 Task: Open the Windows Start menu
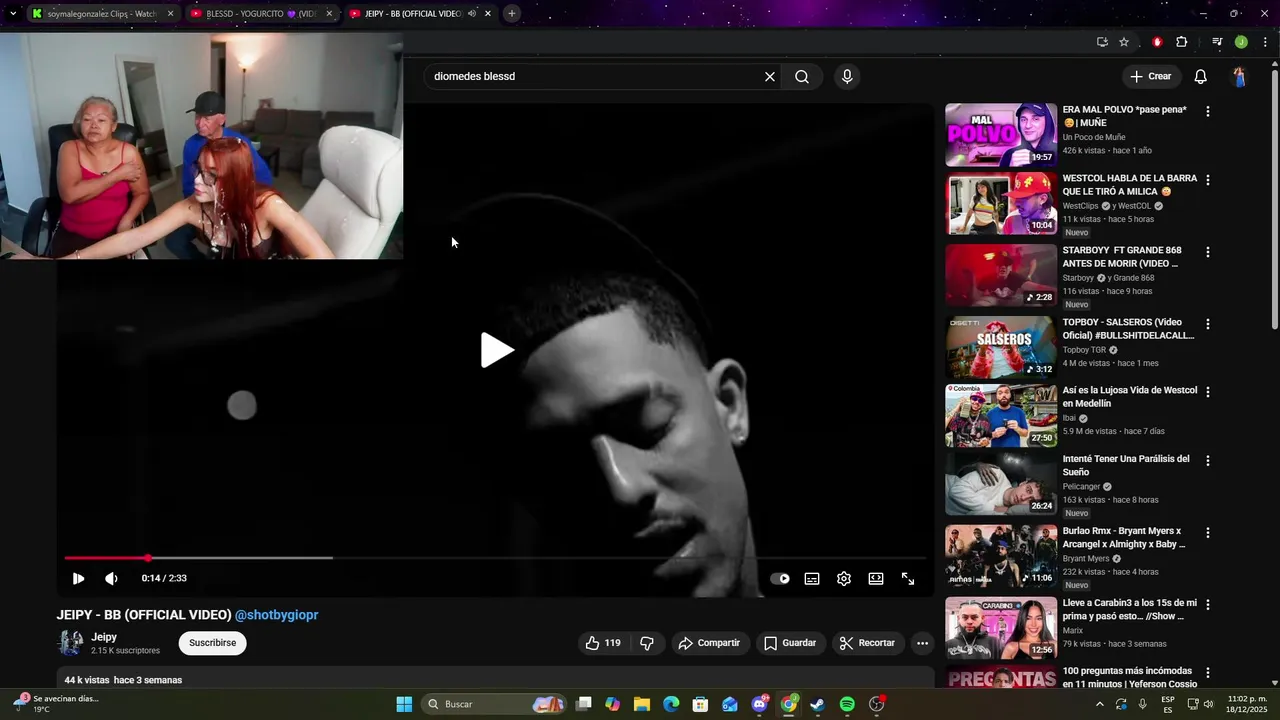(x=404, y=704)
